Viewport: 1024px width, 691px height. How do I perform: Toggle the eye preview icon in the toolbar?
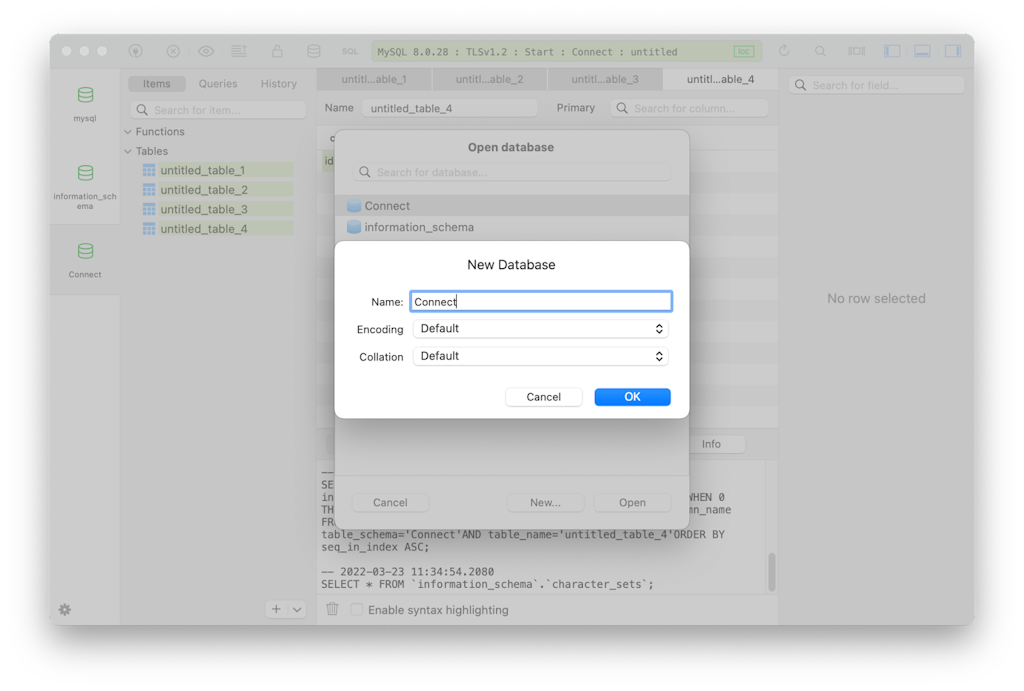[x=205, y=51]
